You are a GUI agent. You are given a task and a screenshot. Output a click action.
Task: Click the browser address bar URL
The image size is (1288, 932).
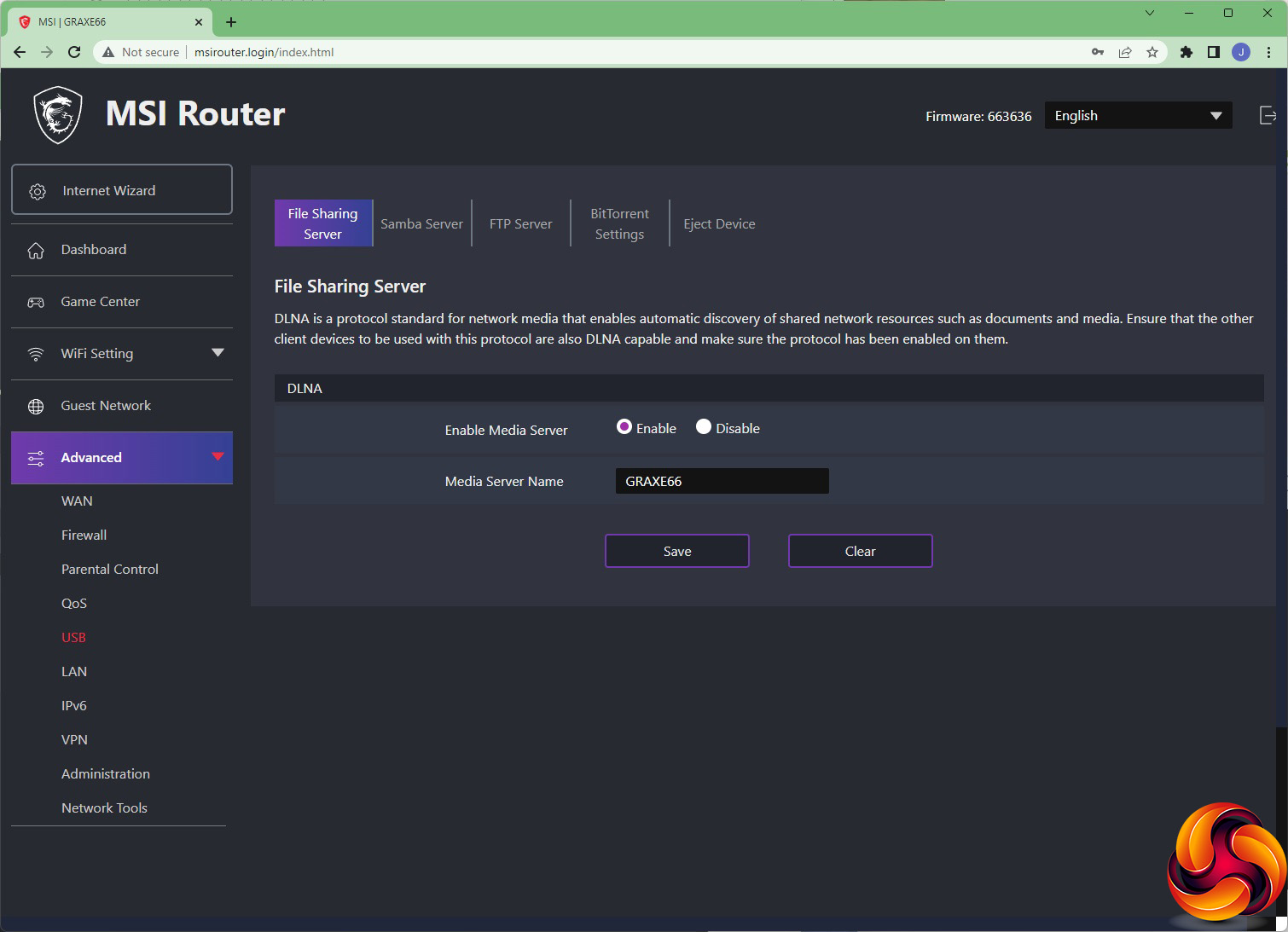point(264,52)
